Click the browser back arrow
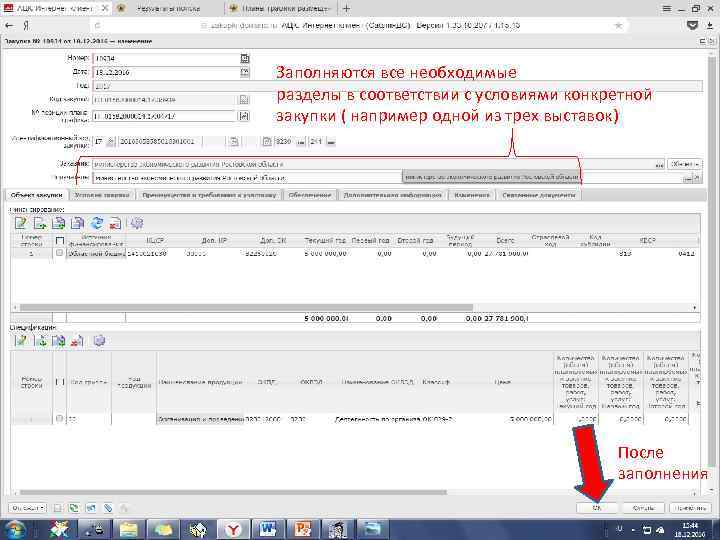 click(x=9, y=26)
